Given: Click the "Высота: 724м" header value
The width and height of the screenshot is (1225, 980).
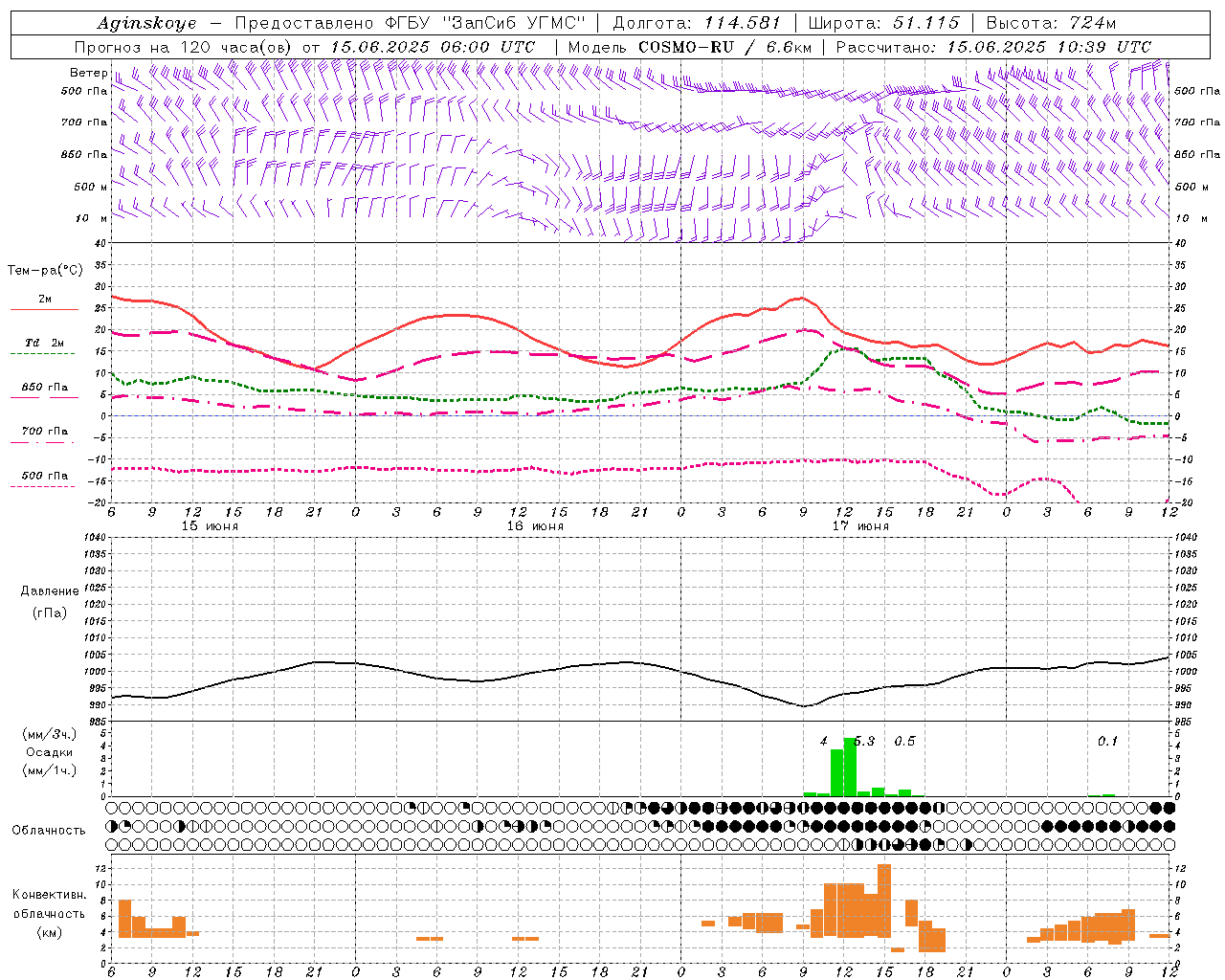Looking at the screenshot, I should 1051,23.
